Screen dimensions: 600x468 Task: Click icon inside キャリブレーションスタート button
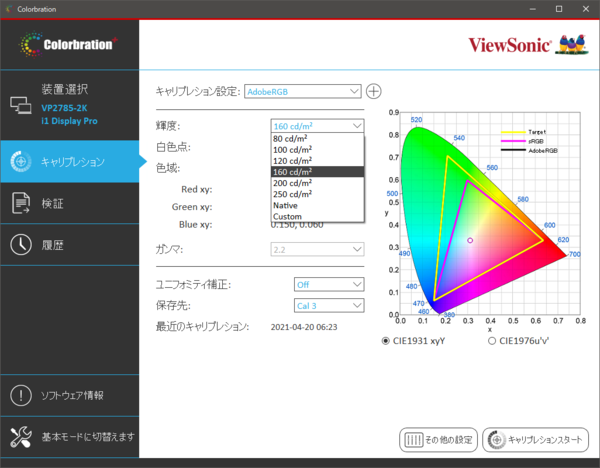[497, 440]
